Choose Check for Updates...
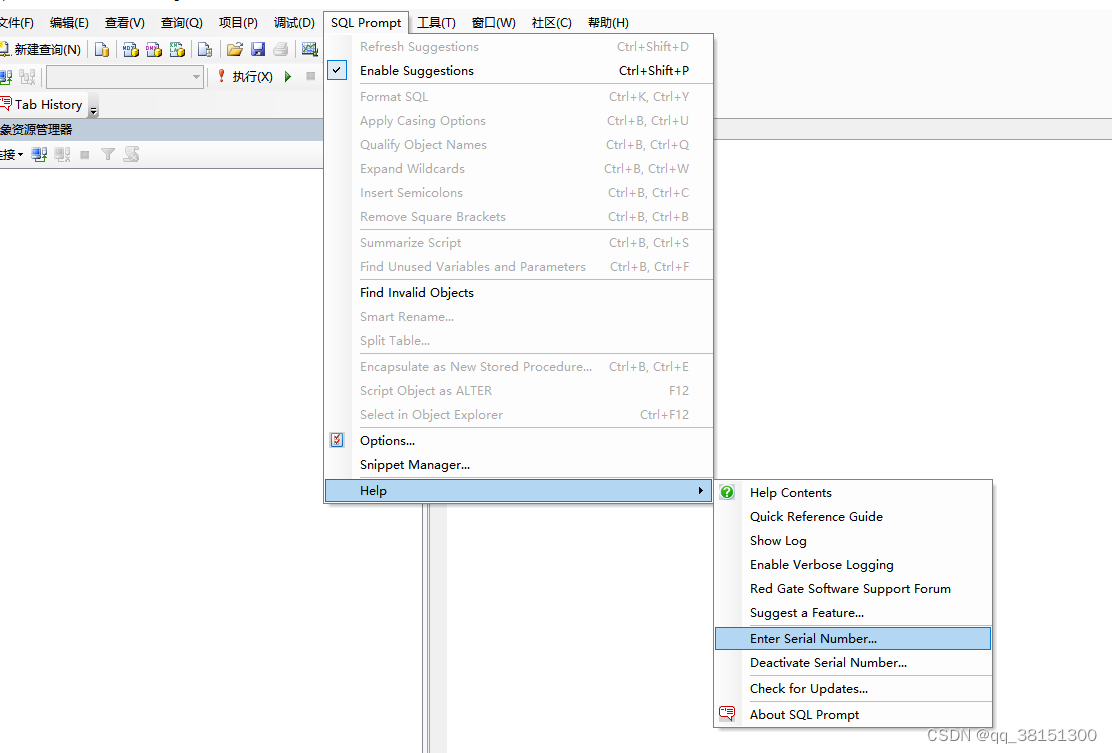 (x=808, y=689)
